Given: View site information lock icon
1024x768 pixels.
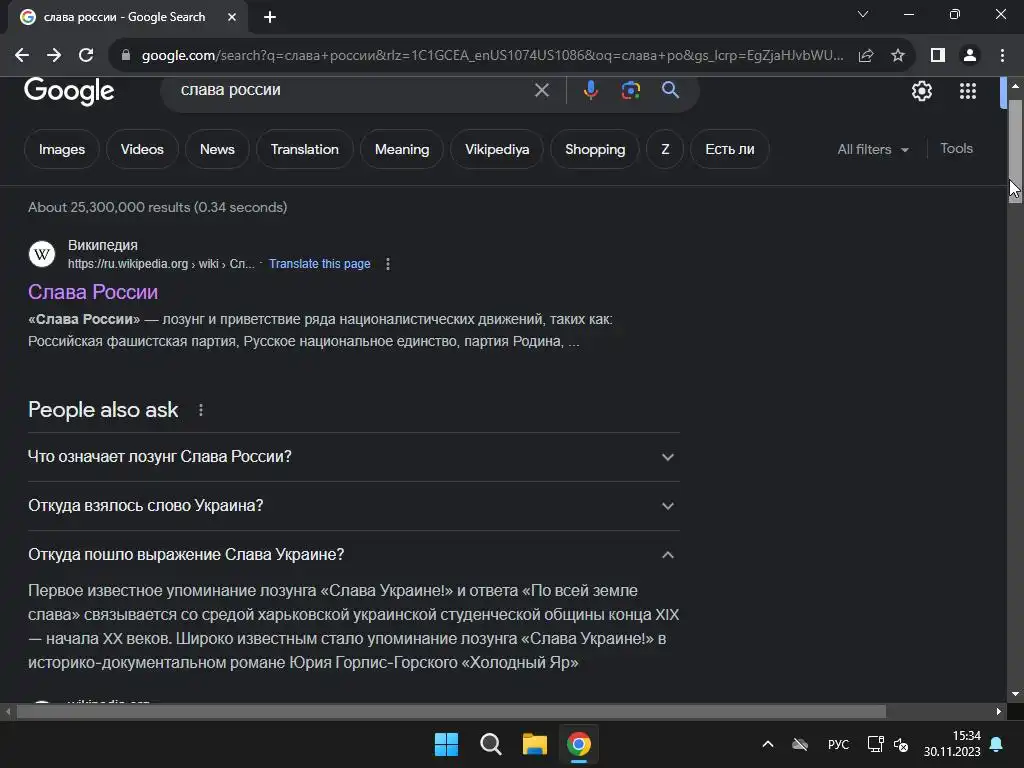Looking at the screenshot, I should [x=126, y=56].
